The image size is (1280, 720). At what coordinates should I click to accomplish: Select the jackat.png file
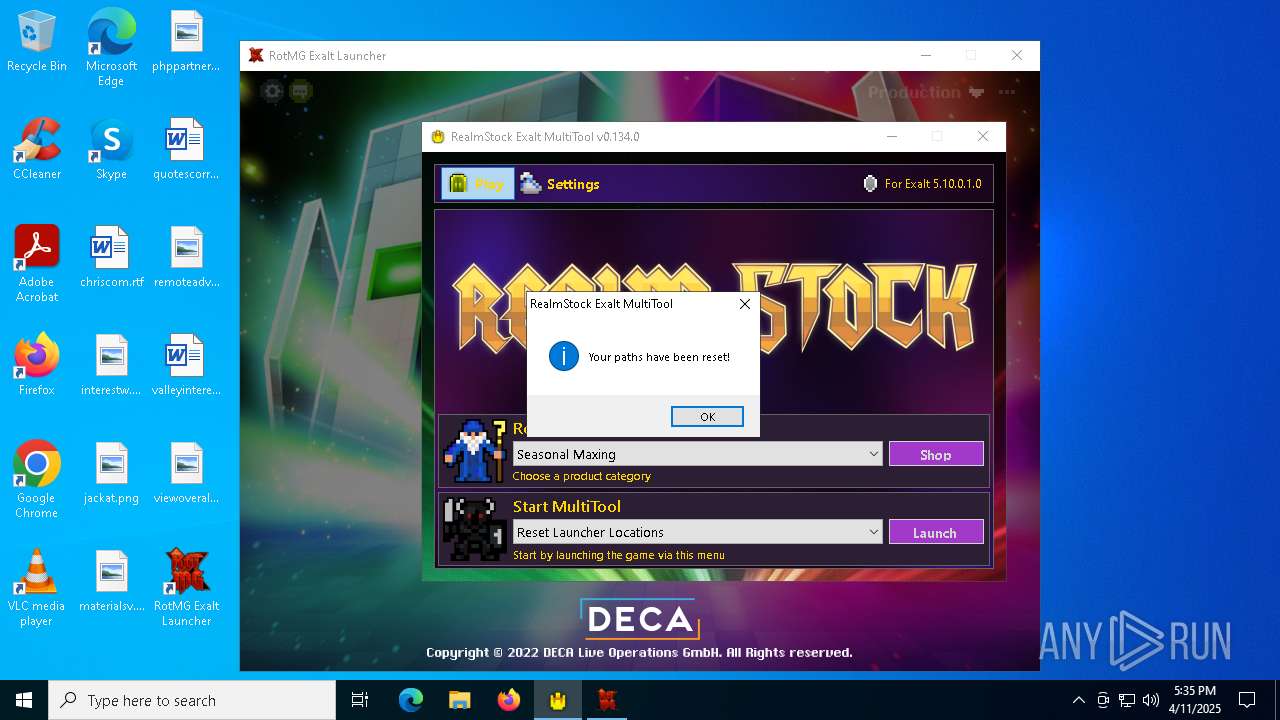click(x=111, y=474)
